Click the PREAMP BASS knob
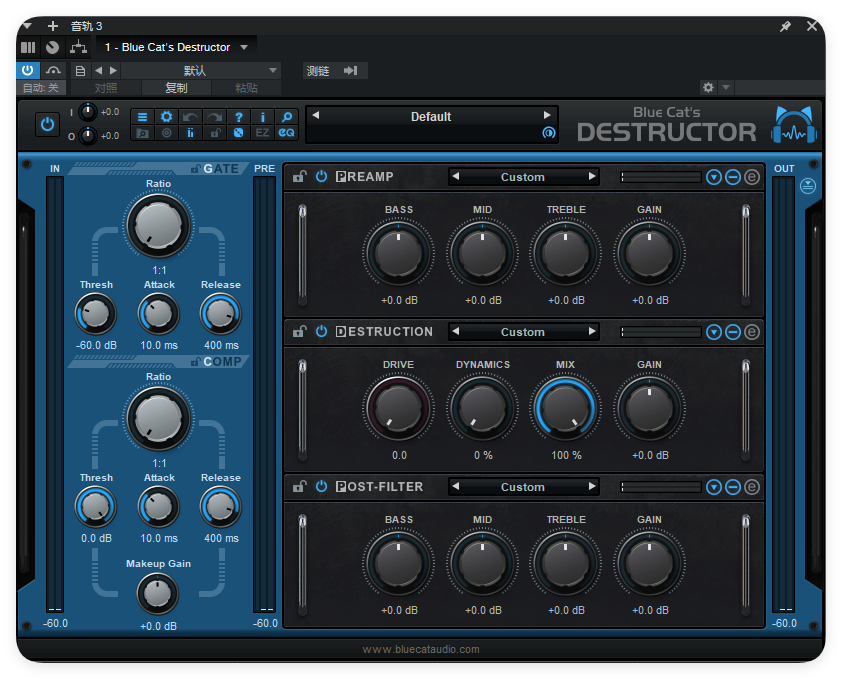The height and width of the screenshot is (679, 842). 398,254
